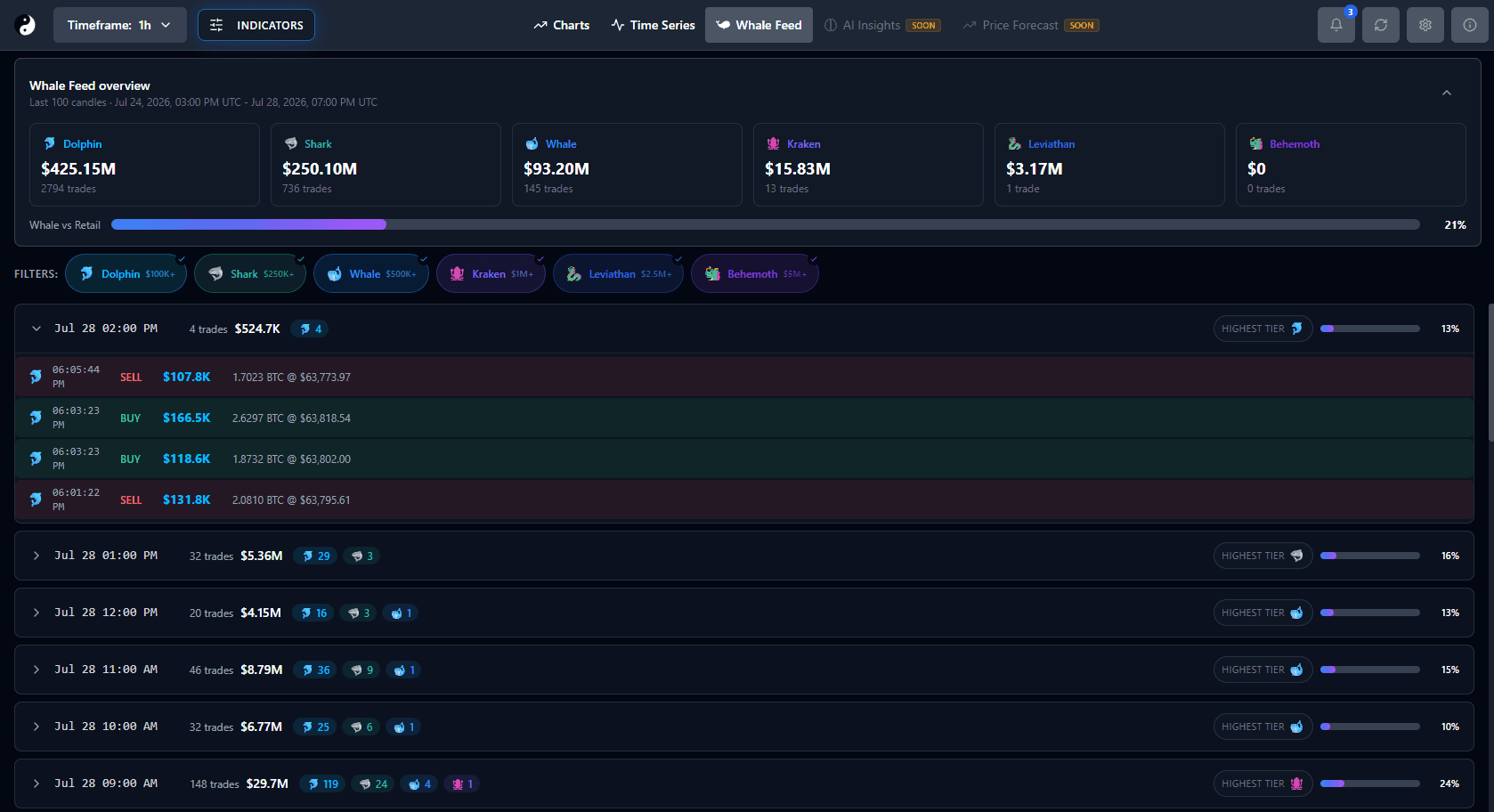This screenshot has width=1494, height=812.
Task: Expand the Jul 28 11:00 AM group
Action: 37,670
